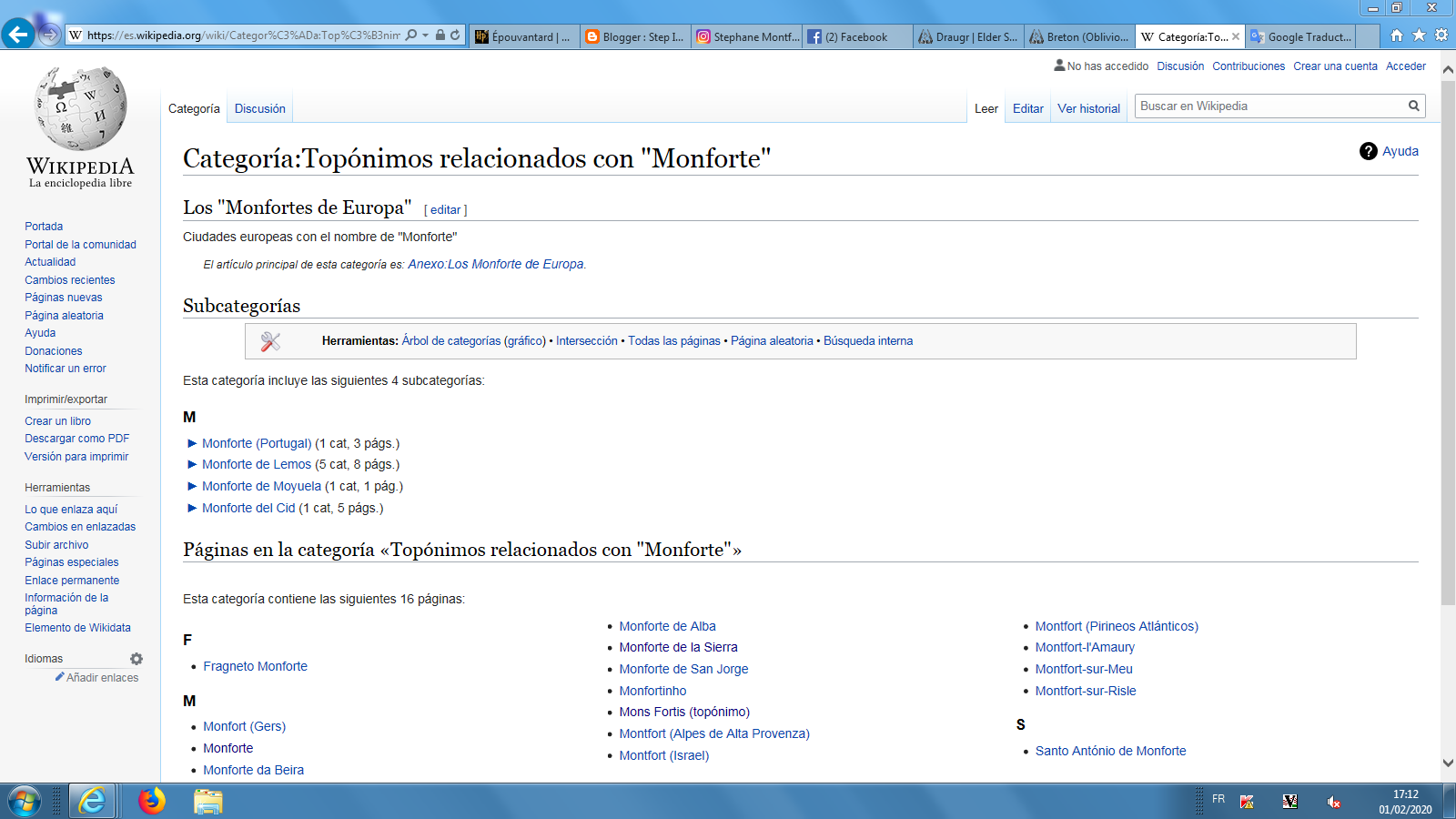The height and width of the screenshot is (819, 1456).
Task: Open Contribuciones link at top
Action: click(x=1249, y=66)
